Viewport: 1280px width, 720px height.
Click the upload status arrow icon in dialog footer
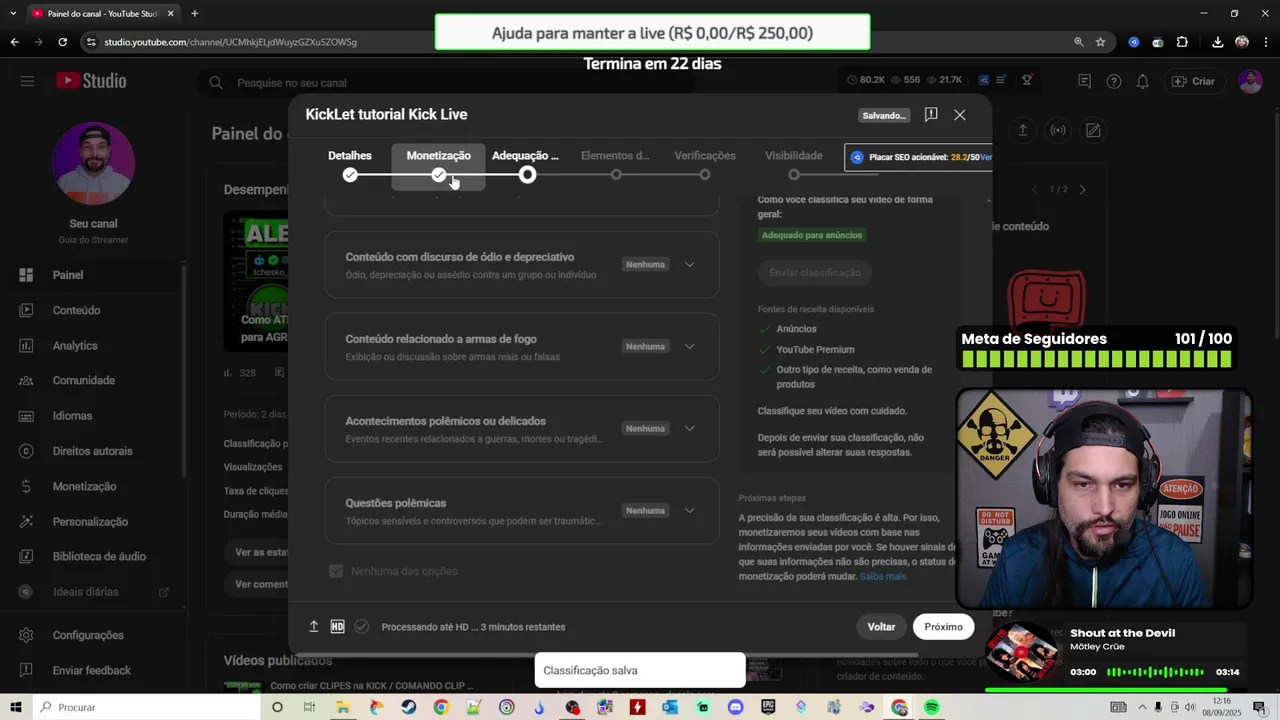(313, 626)
